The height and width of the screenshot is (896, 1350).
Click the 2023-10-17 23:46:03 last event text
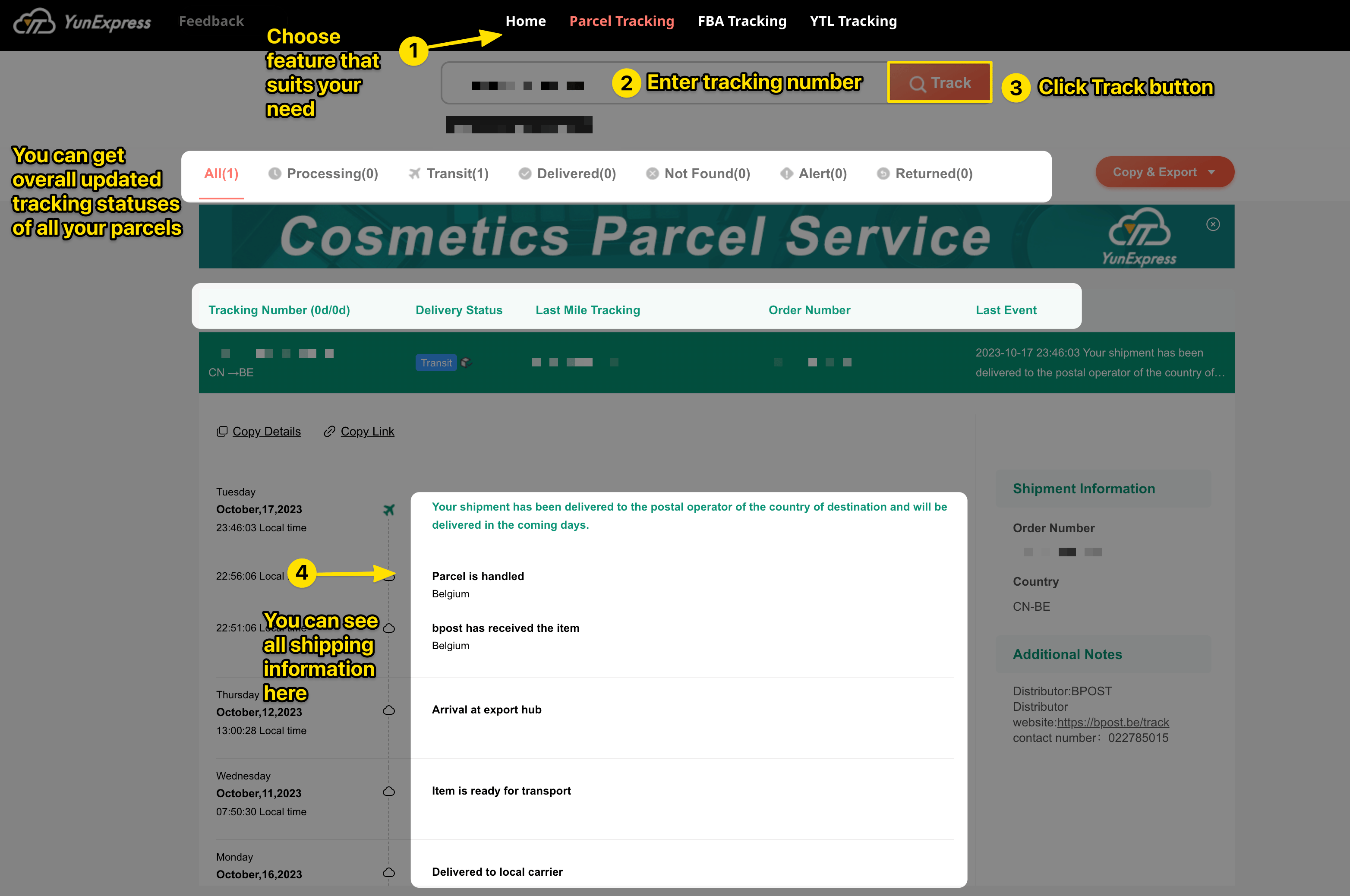point(1101,363)
